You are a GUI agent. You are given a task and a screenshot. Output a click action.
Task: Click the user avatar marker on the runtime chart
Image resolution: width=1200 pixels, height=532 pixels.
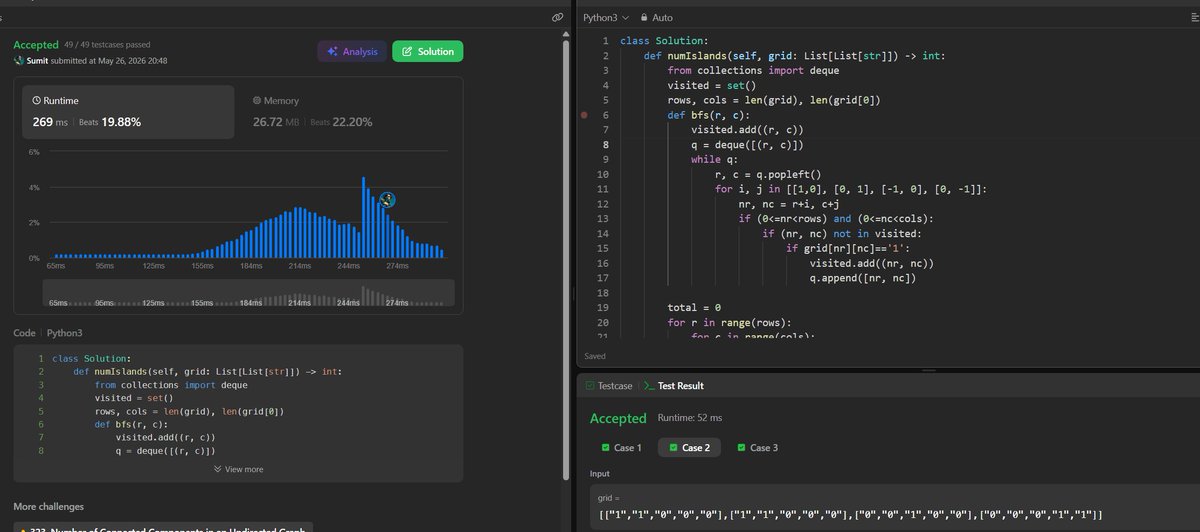click(x=387, y=200)
